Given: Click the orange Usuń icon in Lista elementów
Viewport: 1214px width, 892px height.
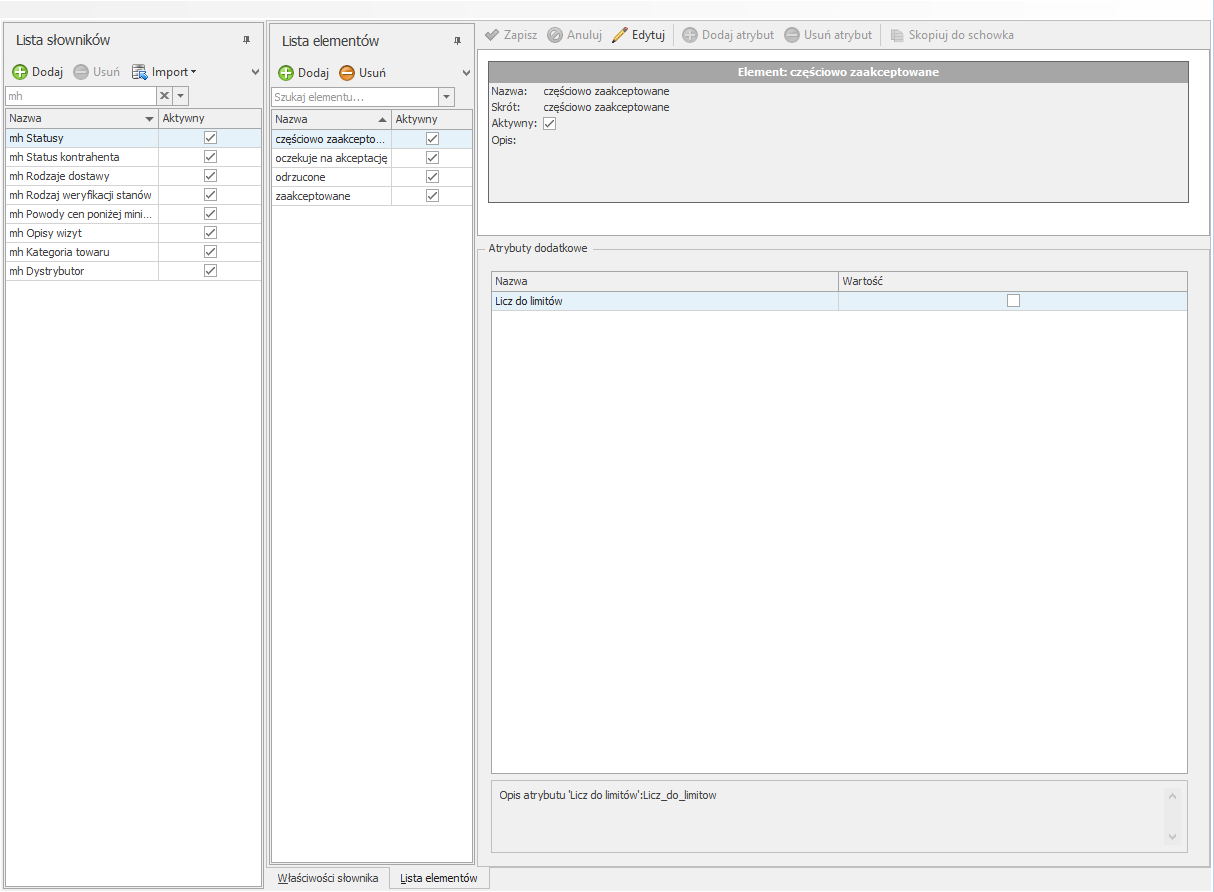Looking at the screenshot, I should [347, 73].
